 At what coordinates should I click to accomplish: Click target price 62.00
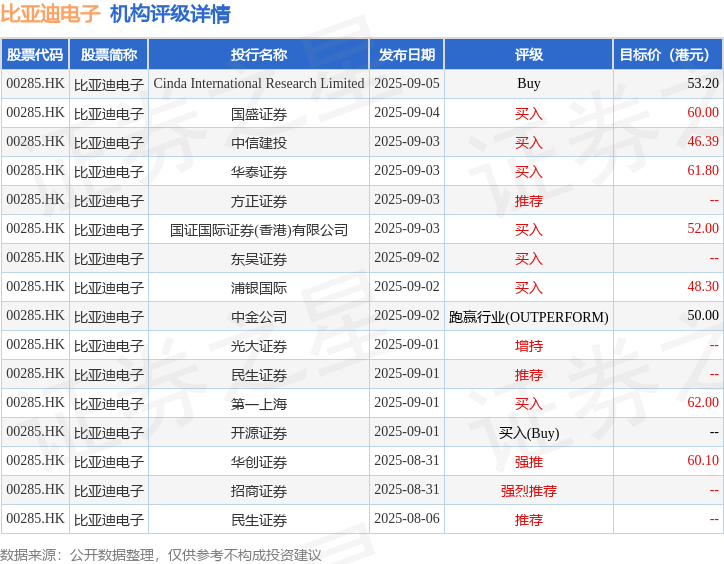pos(703,403)
